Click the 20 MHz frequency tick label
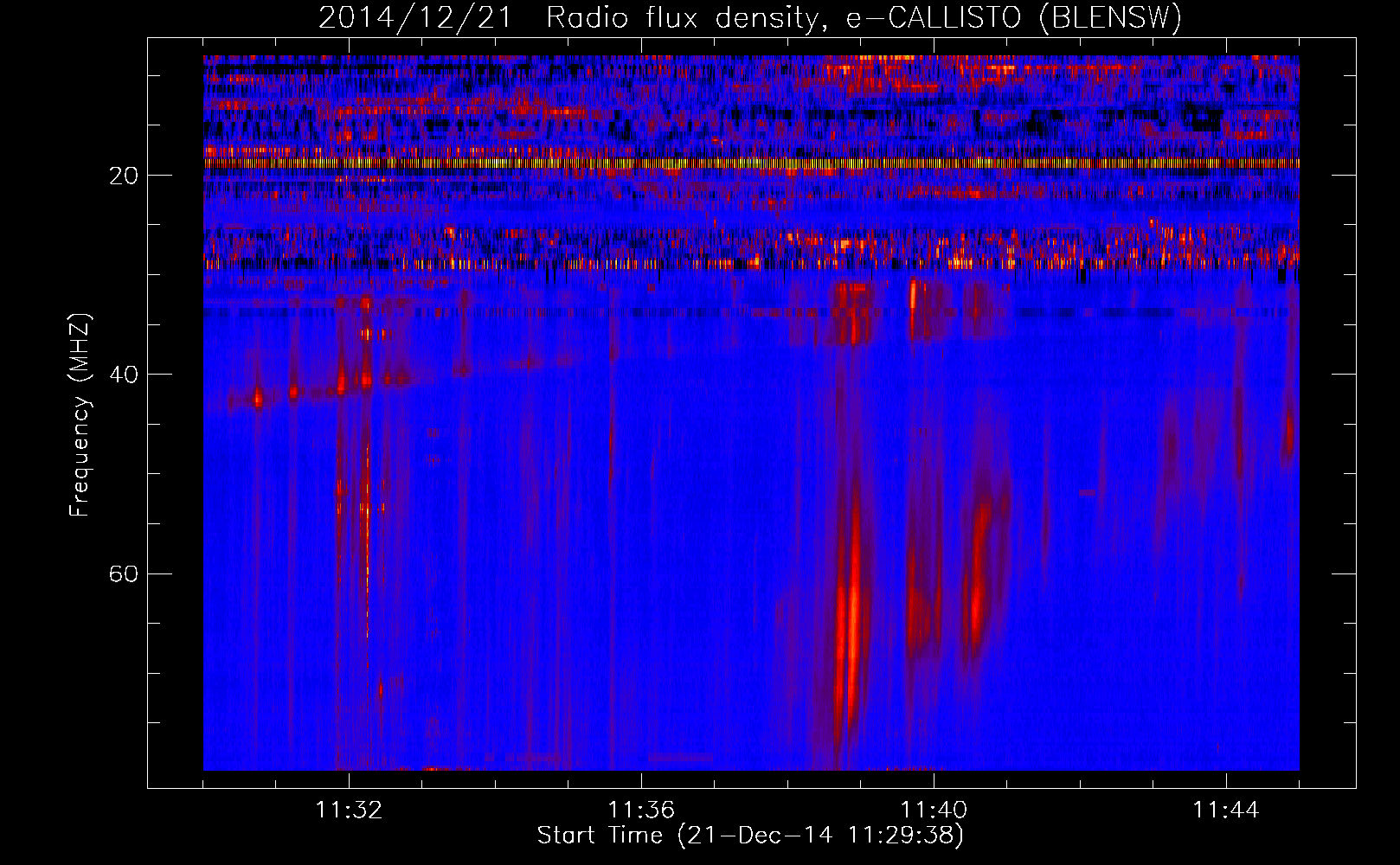The image size is (1400, 865). click(124, 176)
